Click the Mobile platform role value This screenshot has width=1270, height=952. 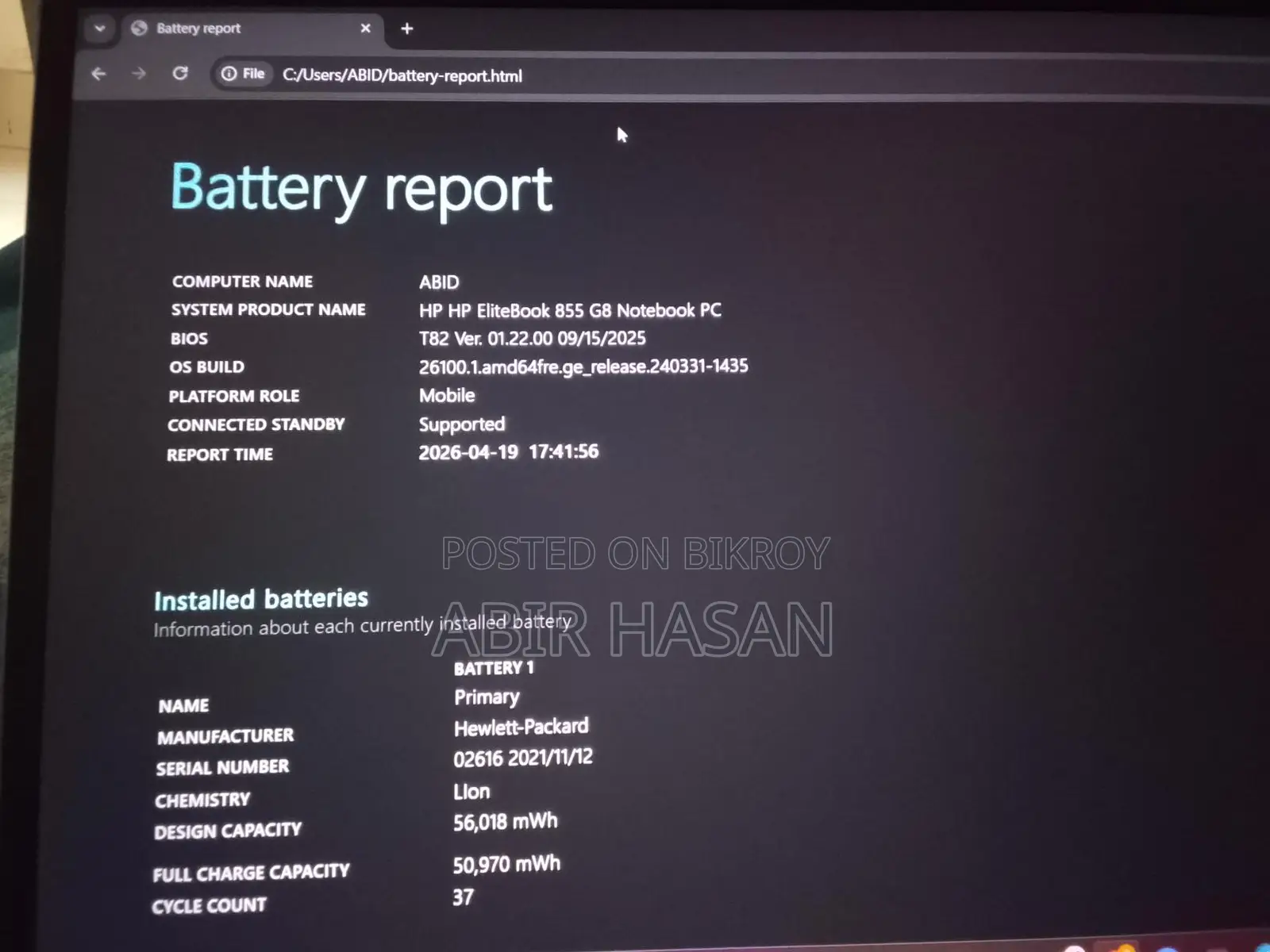tap(447, 395)
